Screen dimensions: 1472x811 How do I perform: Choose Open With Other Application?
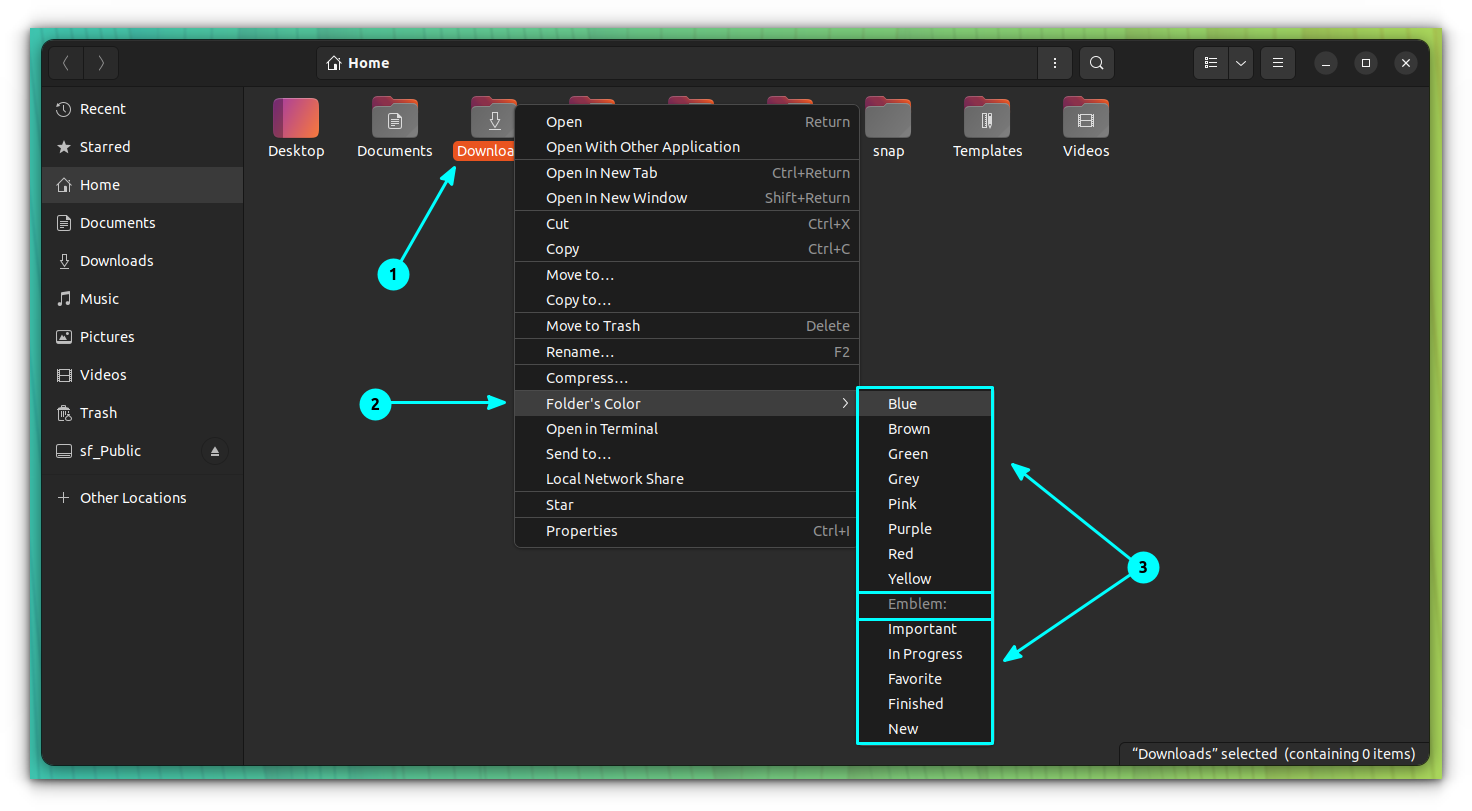coord(687,147)
